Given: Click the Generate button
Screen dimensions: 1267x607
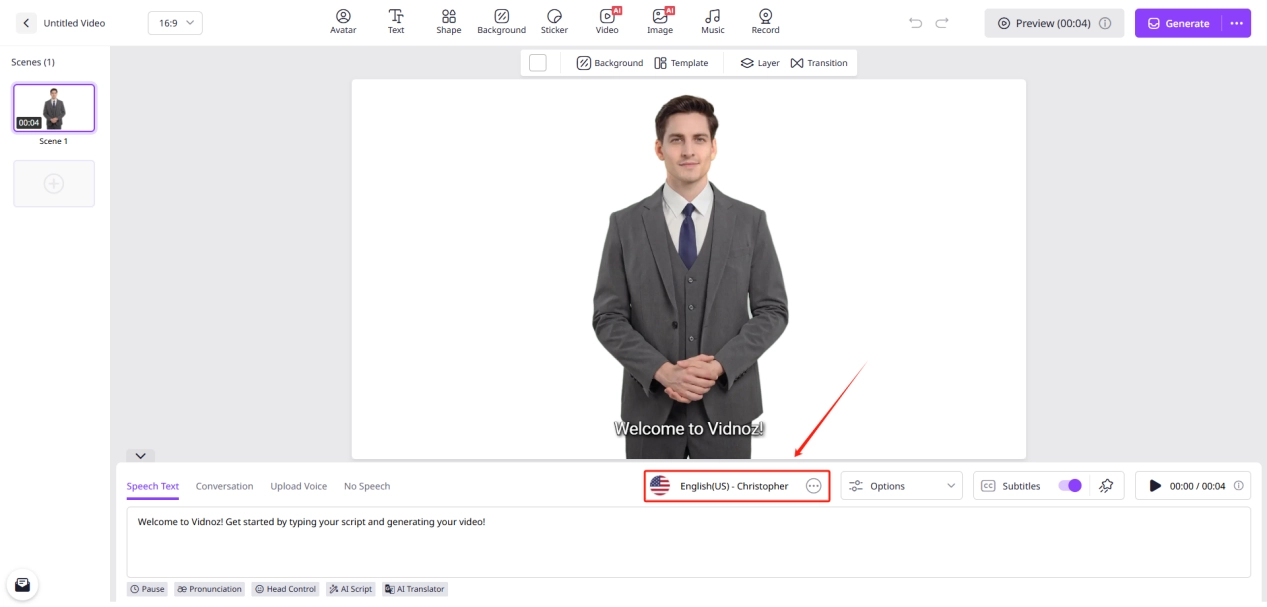Looking at the screenshot, I should [x=1178, y=23].
